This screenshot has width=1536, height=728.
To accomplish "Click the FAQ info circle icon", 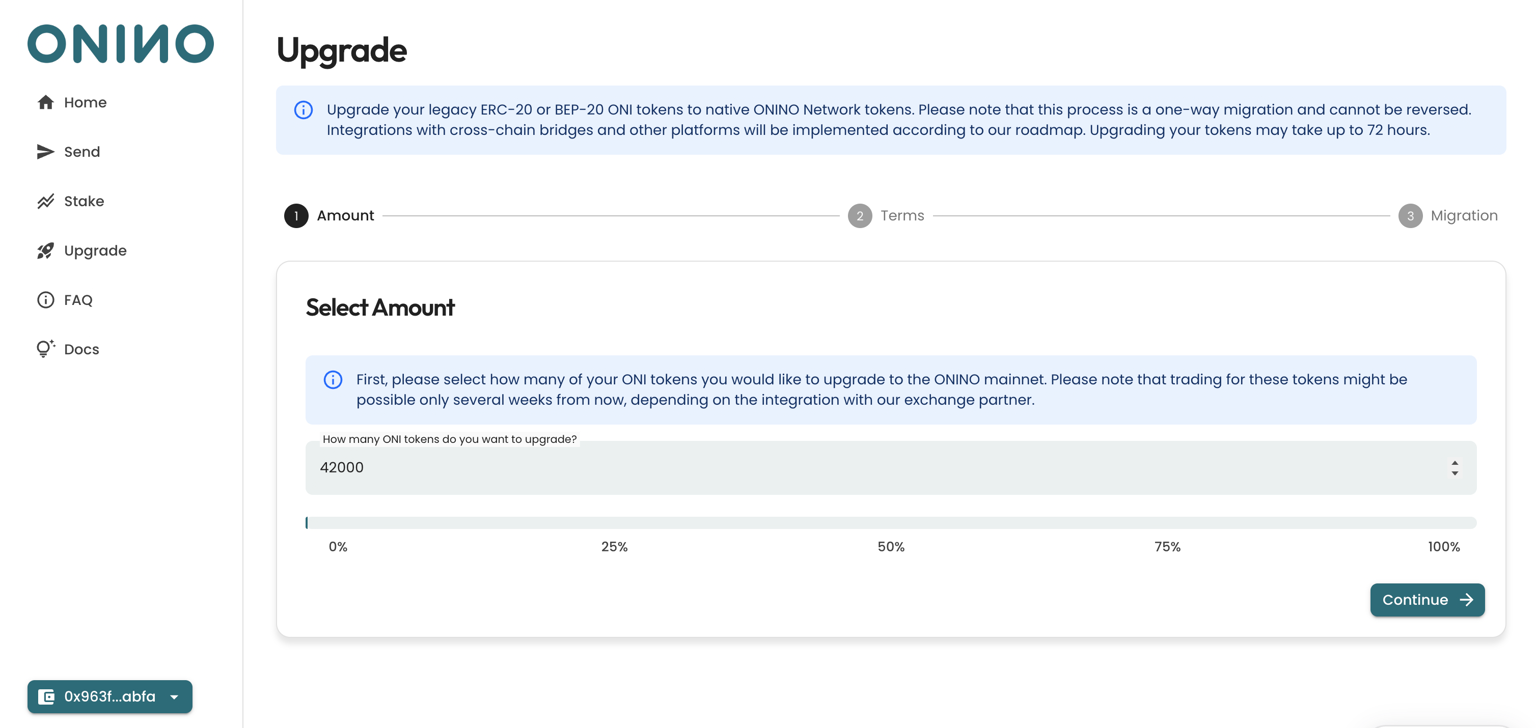I will coord(46,300).
